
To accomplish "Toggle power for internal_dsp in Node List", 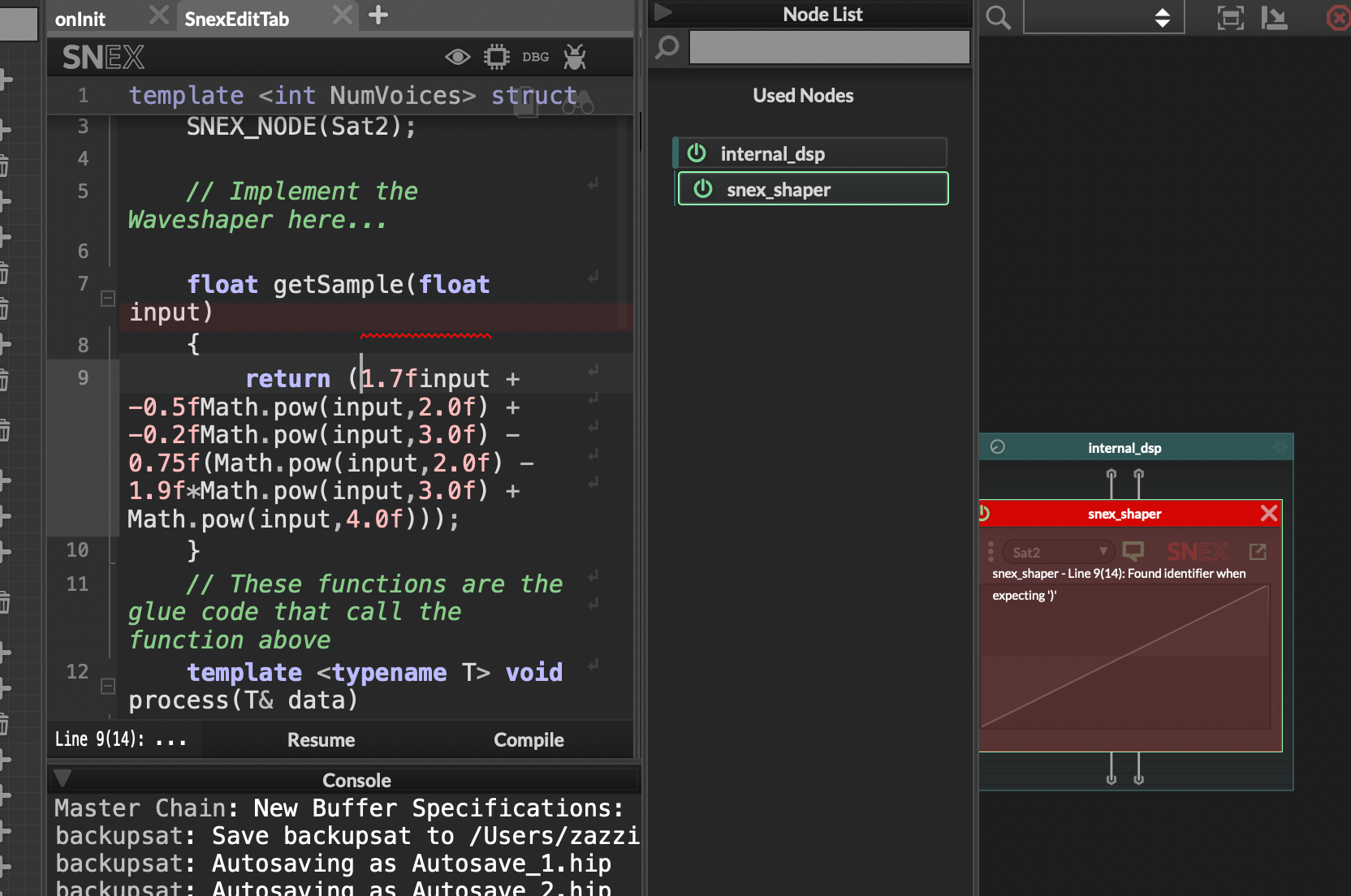I will [696, 153].
